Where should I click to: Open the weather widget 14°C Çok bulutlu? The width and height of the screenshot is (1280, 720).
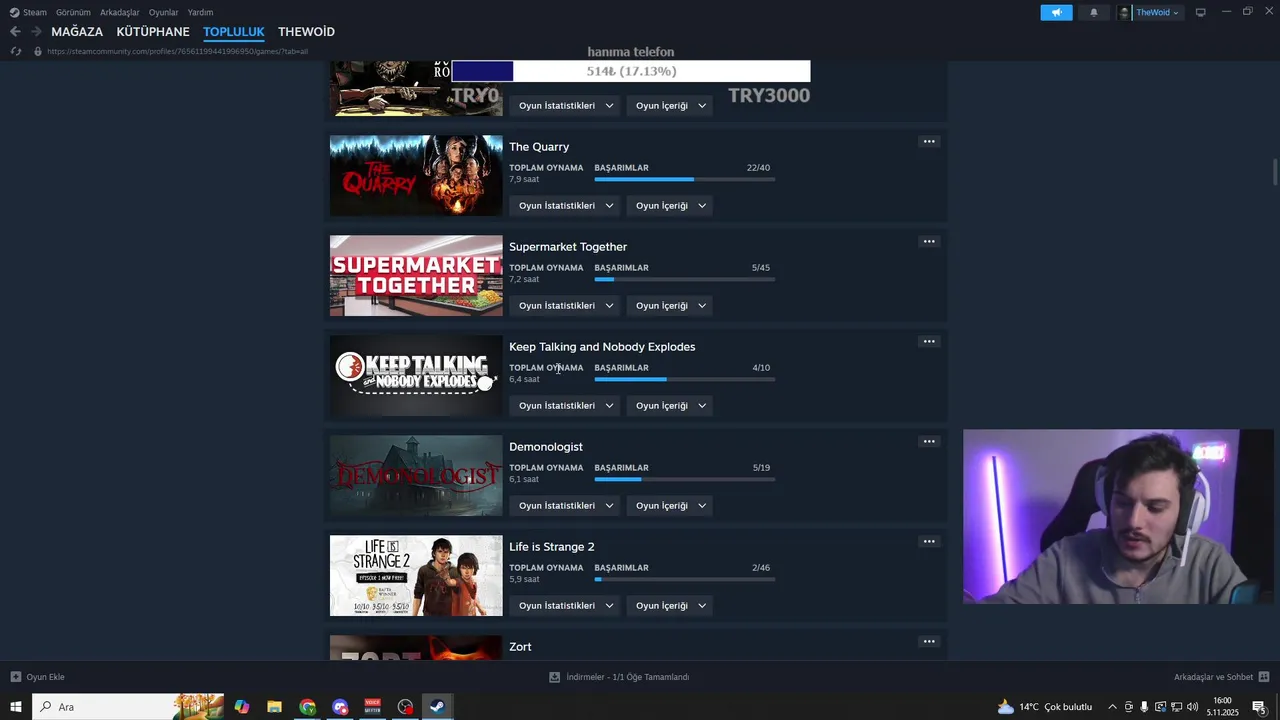pos(1045,707)
